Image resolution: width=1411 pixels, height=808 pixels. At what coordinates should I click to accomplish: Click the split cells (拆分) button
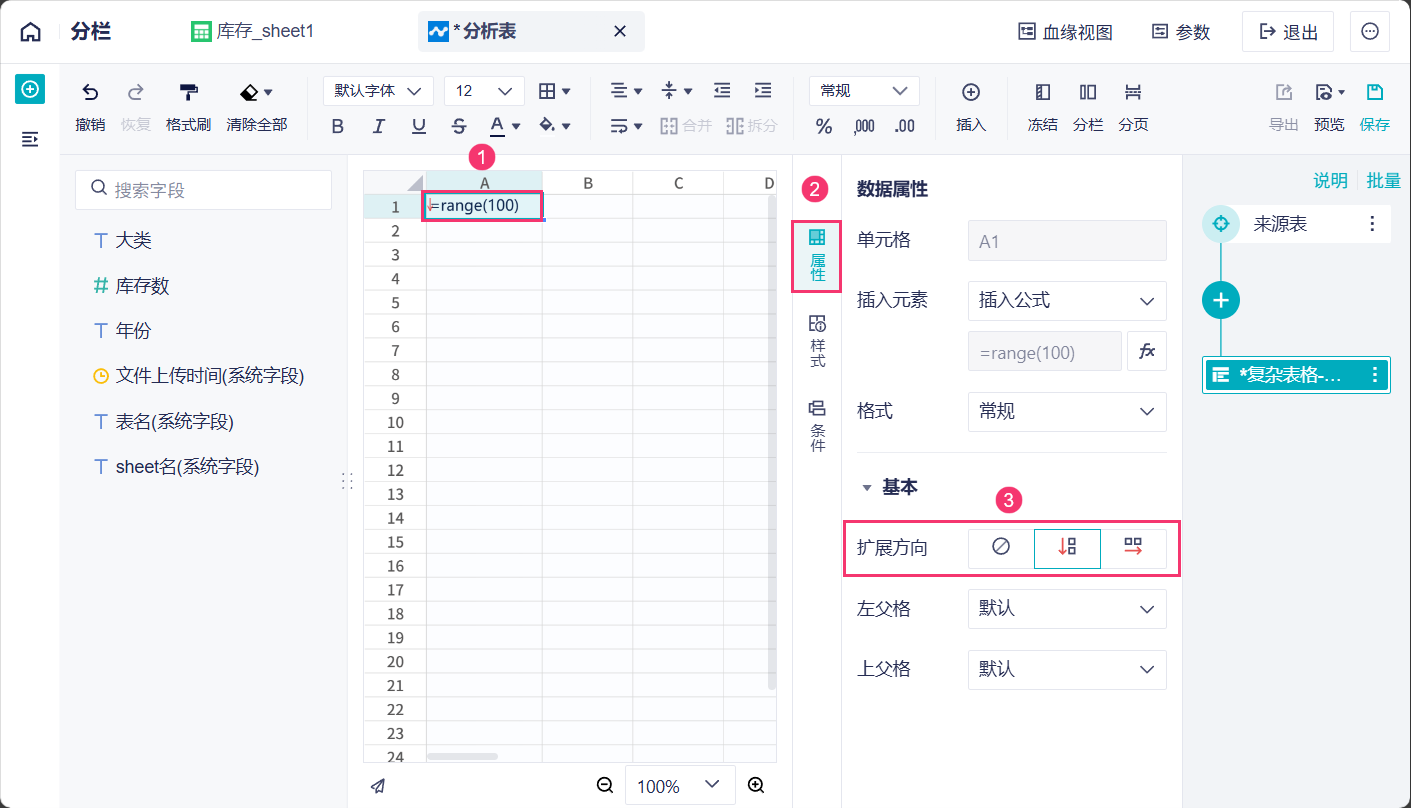pos(751,126)
